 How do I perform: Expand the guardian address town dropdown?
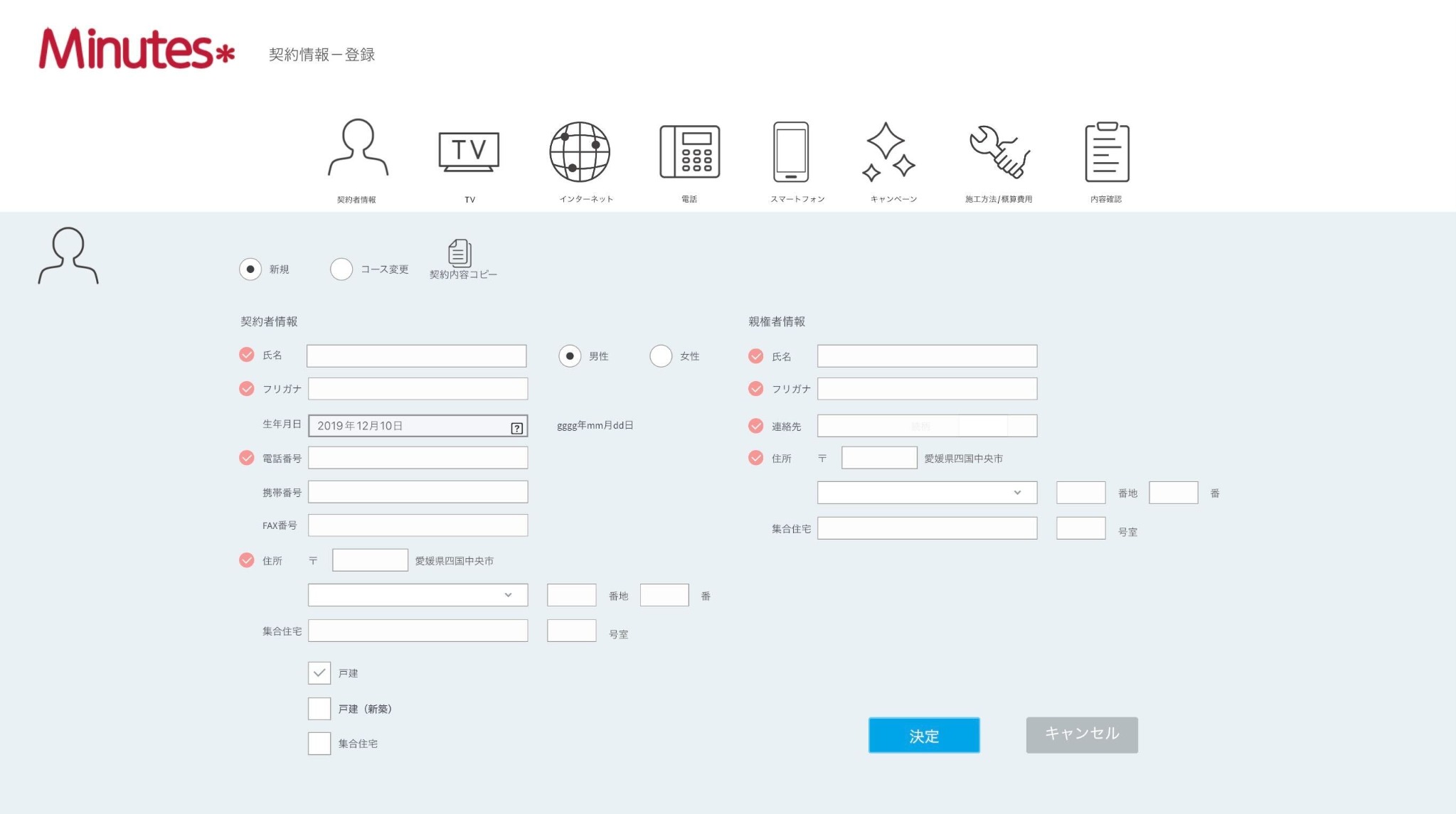click(927, 493)
